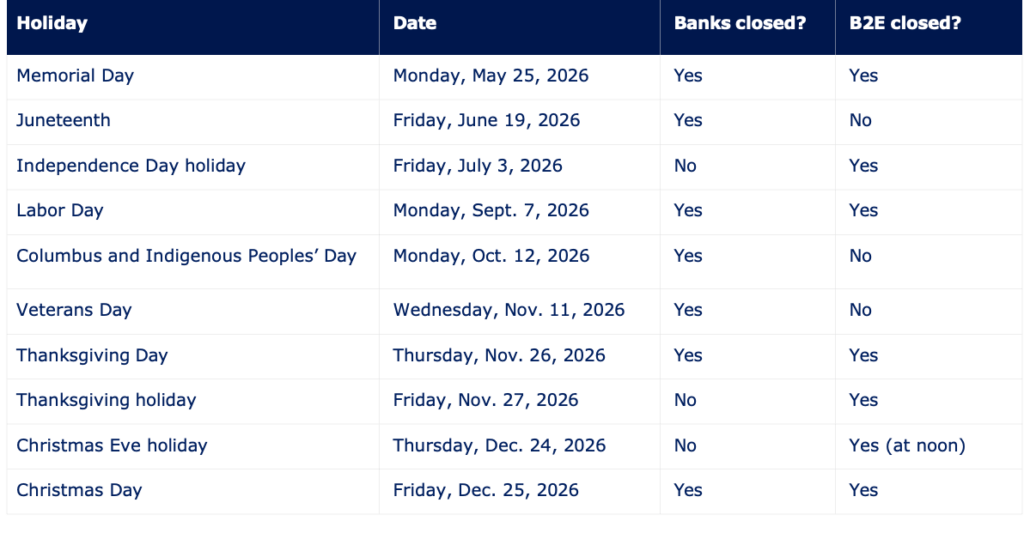The height and width of the screenshot is (539, 1024).
Task: Click the Independence Day holiday cell
Action: (131, 166)
